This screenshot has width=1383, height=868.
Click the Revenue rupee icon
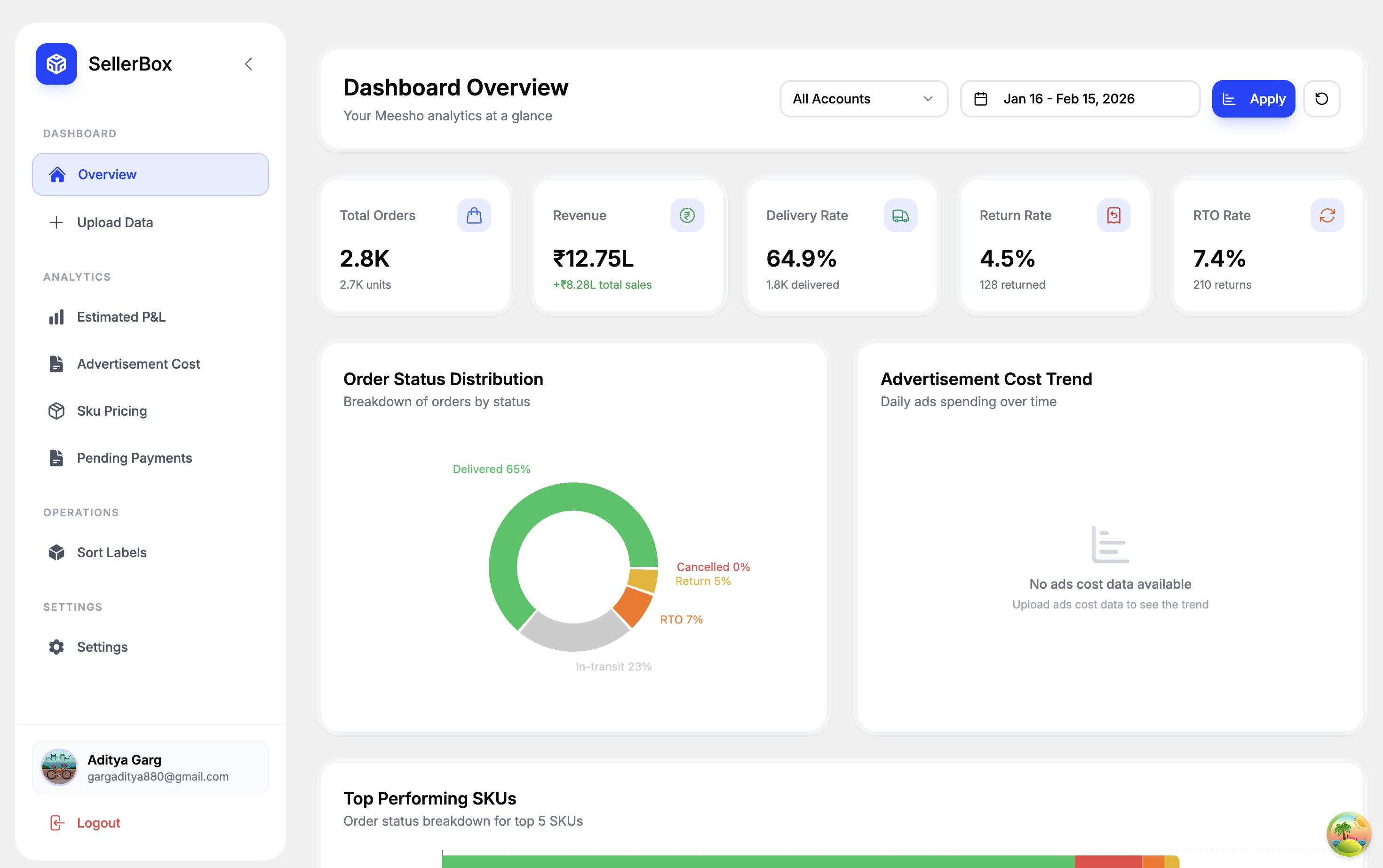tap(687, 215)
